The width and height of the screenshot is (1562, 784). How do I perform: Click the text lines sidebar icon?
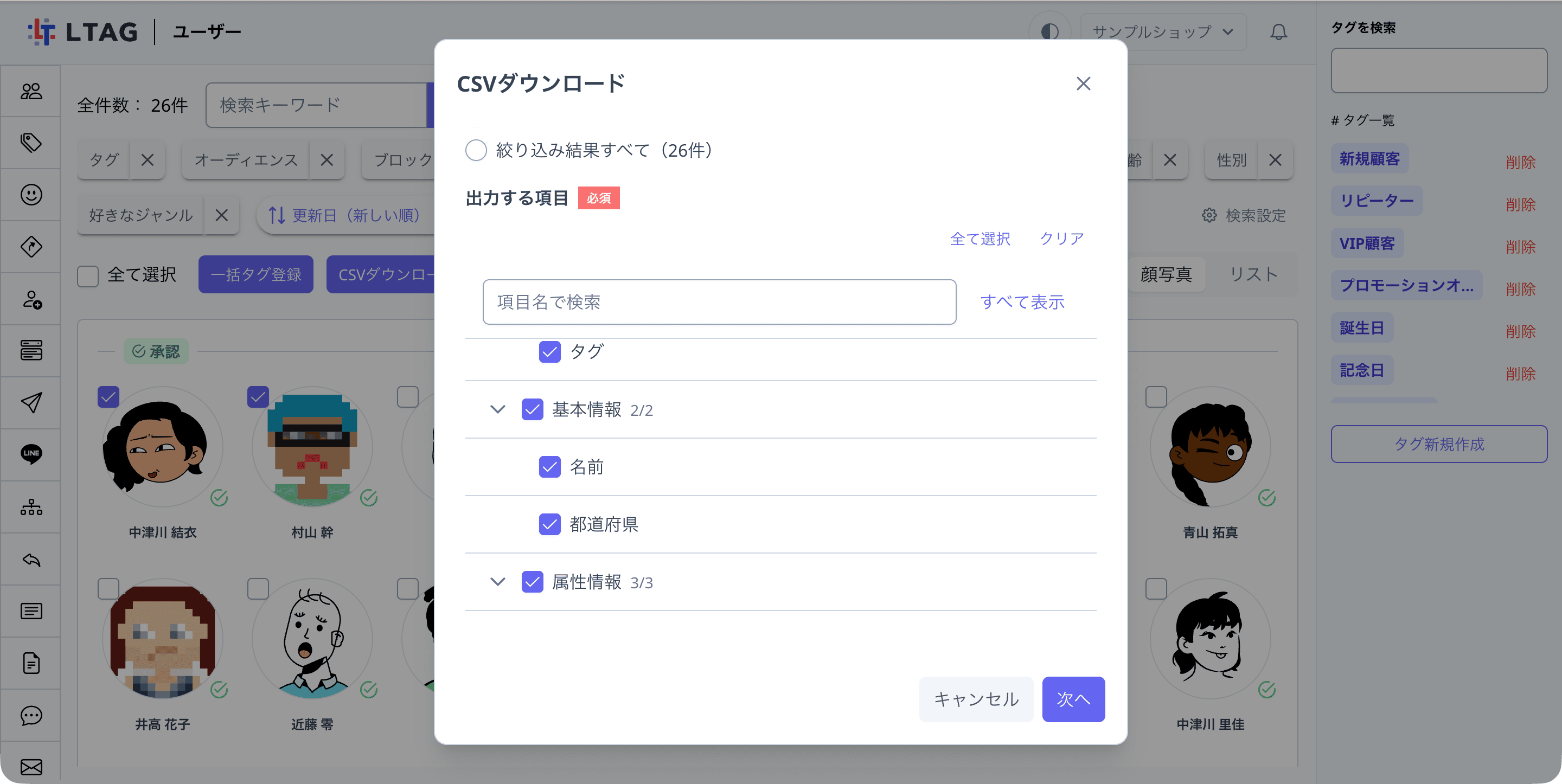(x=31, y=611)
